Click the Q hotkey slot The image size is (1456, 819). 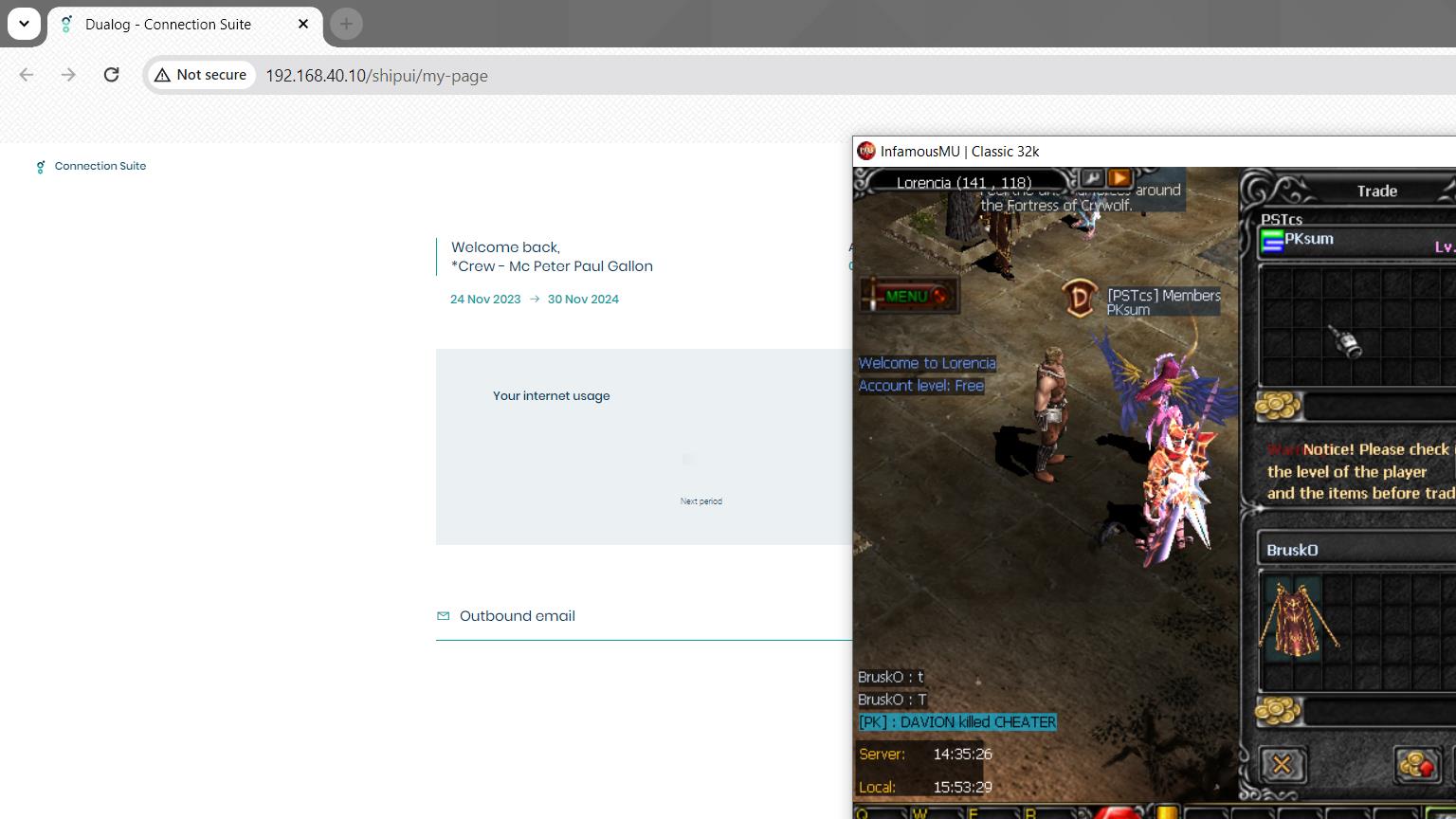coord(882,811)
